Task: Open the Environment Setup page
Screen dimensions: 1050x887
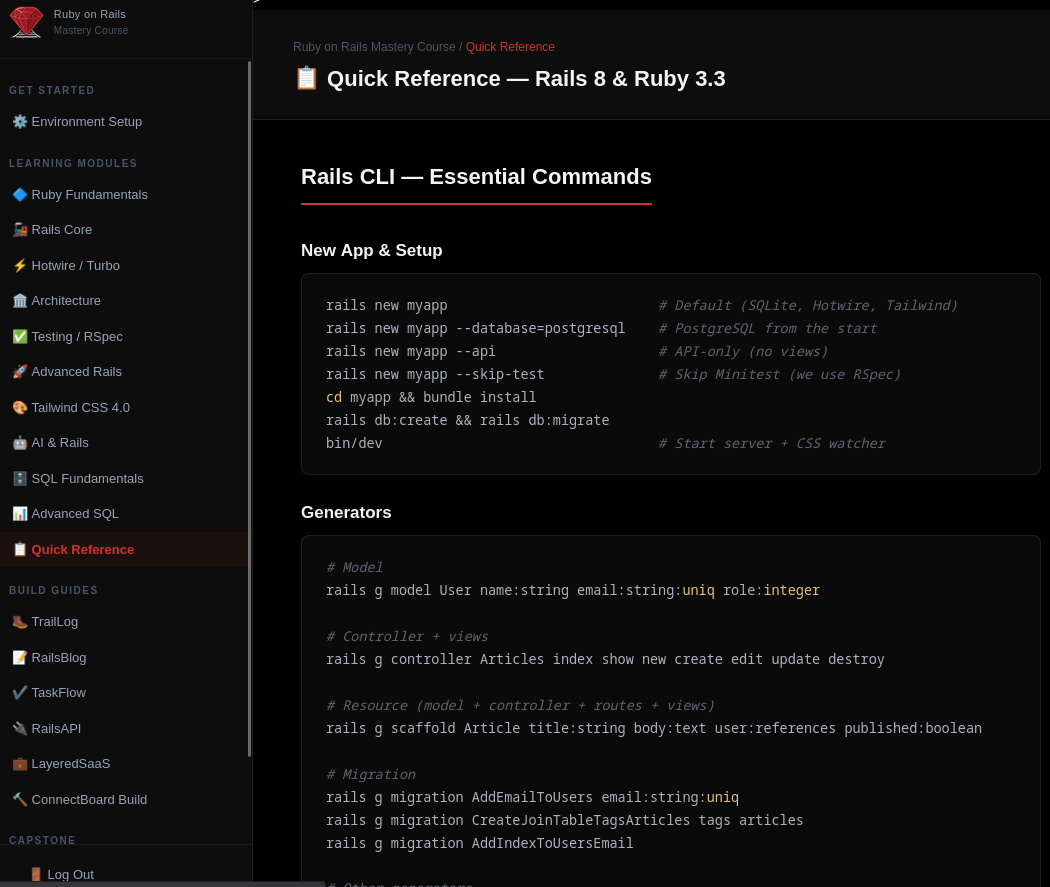Action: tap(124, 122)
